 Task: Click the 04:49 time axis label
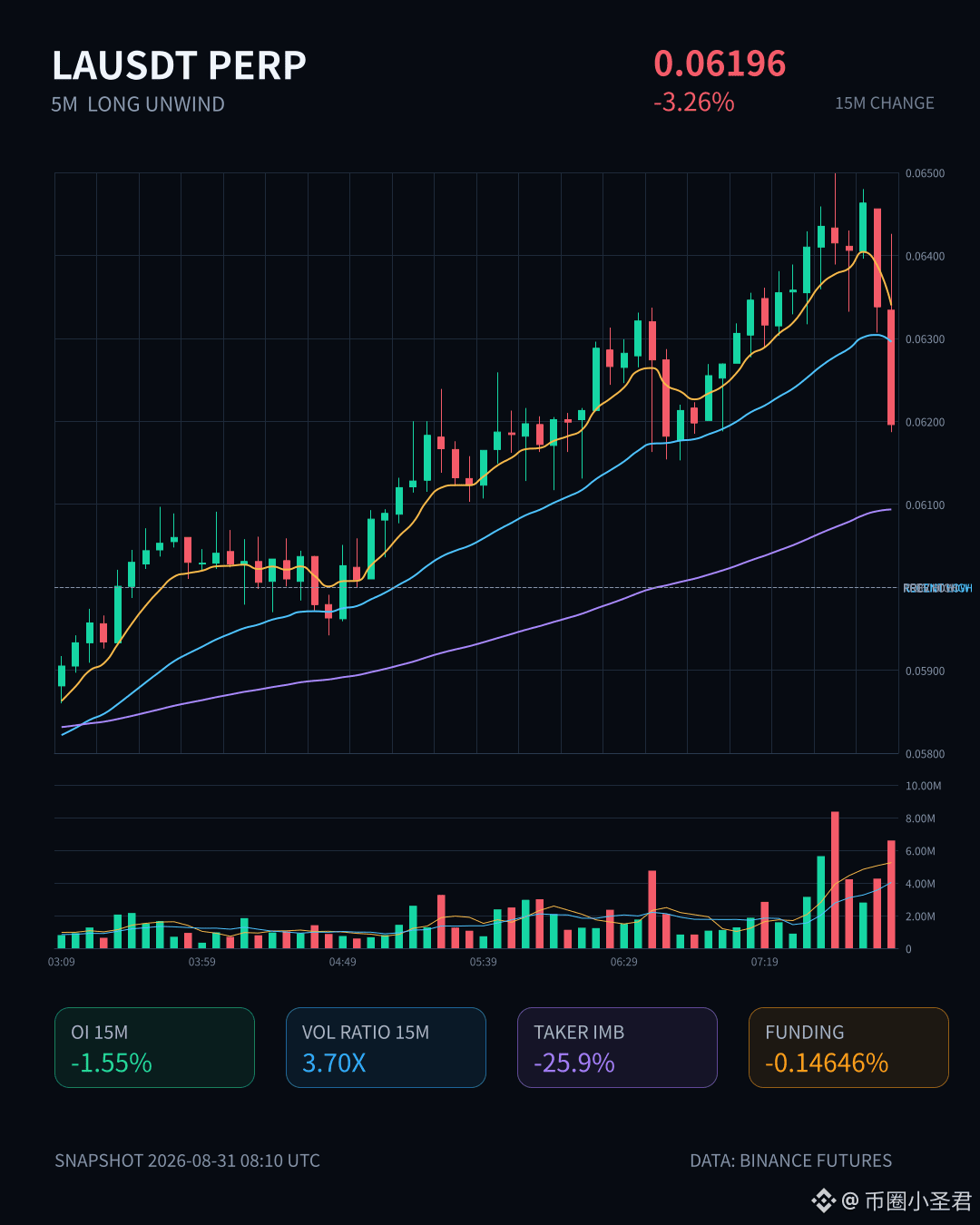click(343, 962)
